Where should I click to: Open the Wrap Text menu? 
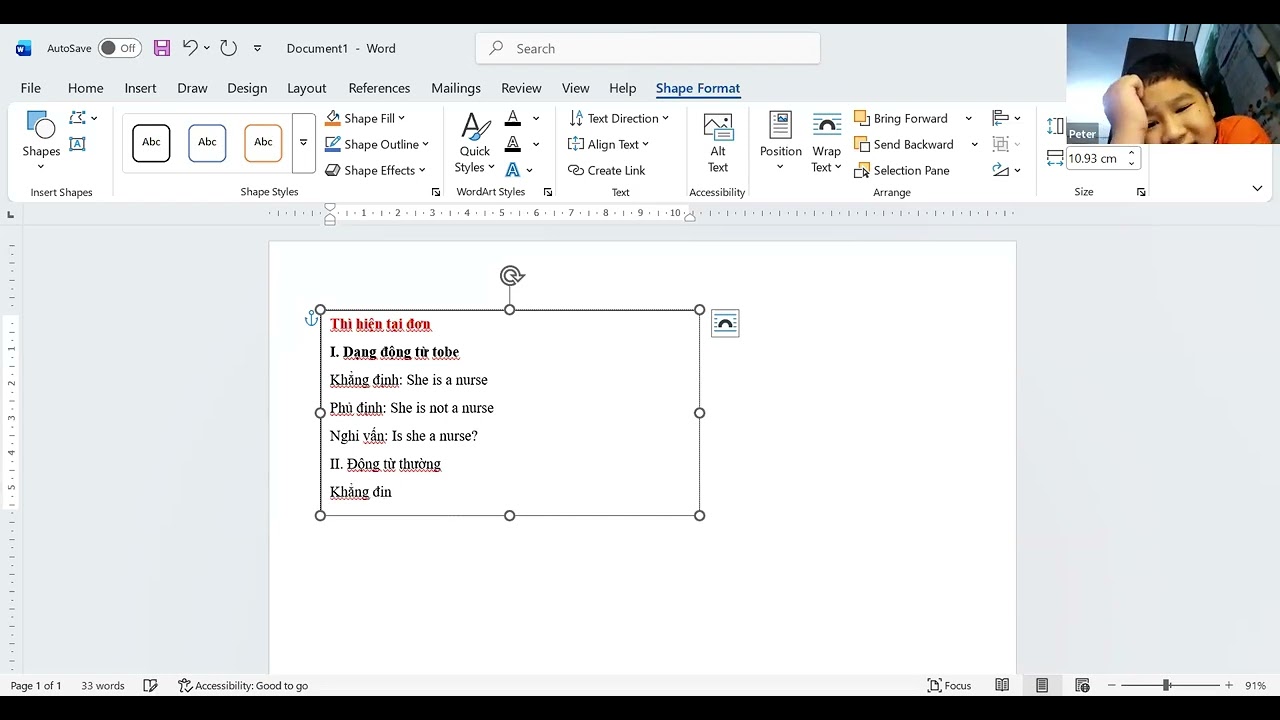pyautogui.click(x=826, y=143)
